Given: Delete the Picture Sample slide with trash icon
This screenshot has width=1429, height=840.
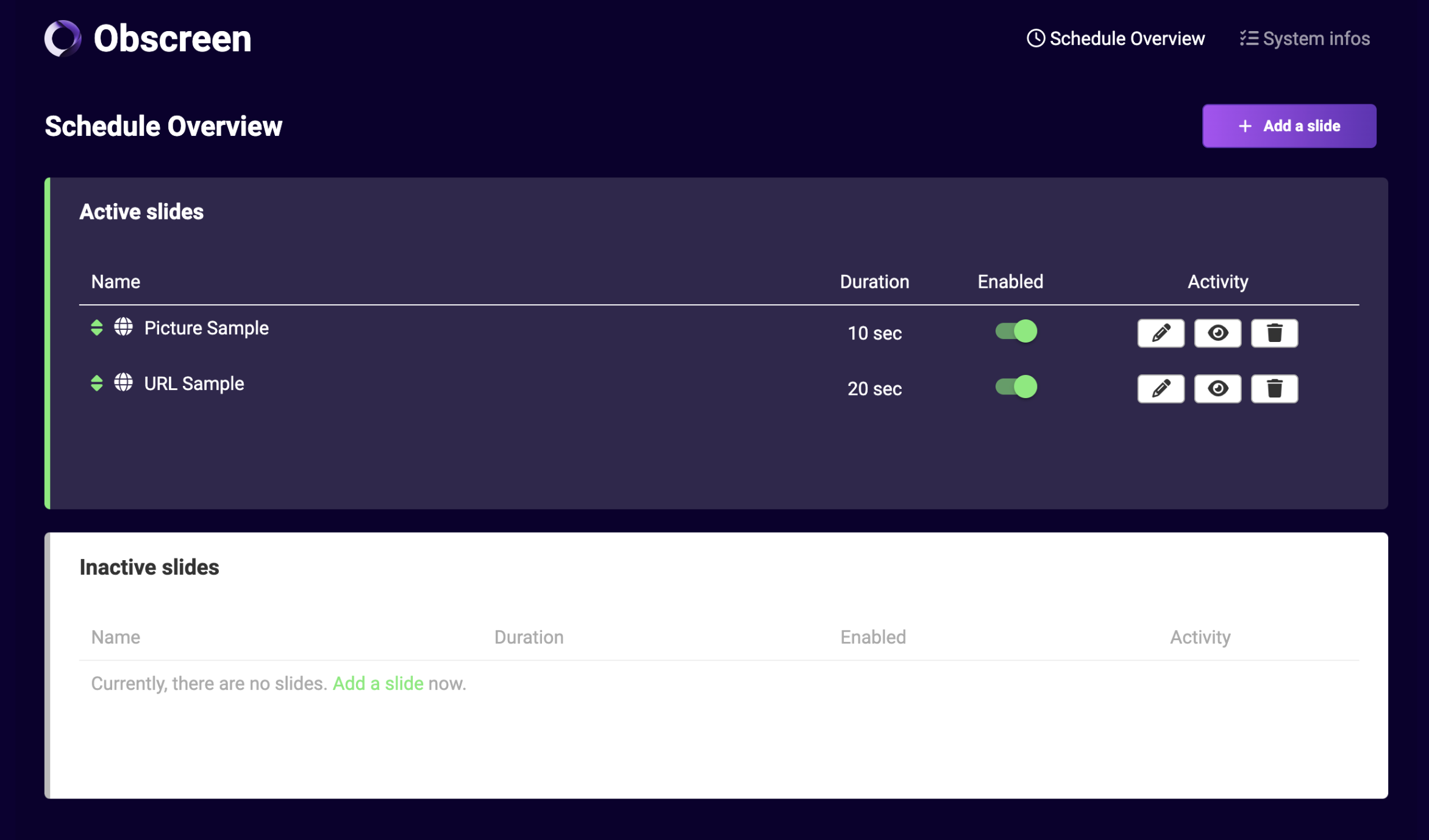Looking at the screenshot, I should tap(1274, 333).
